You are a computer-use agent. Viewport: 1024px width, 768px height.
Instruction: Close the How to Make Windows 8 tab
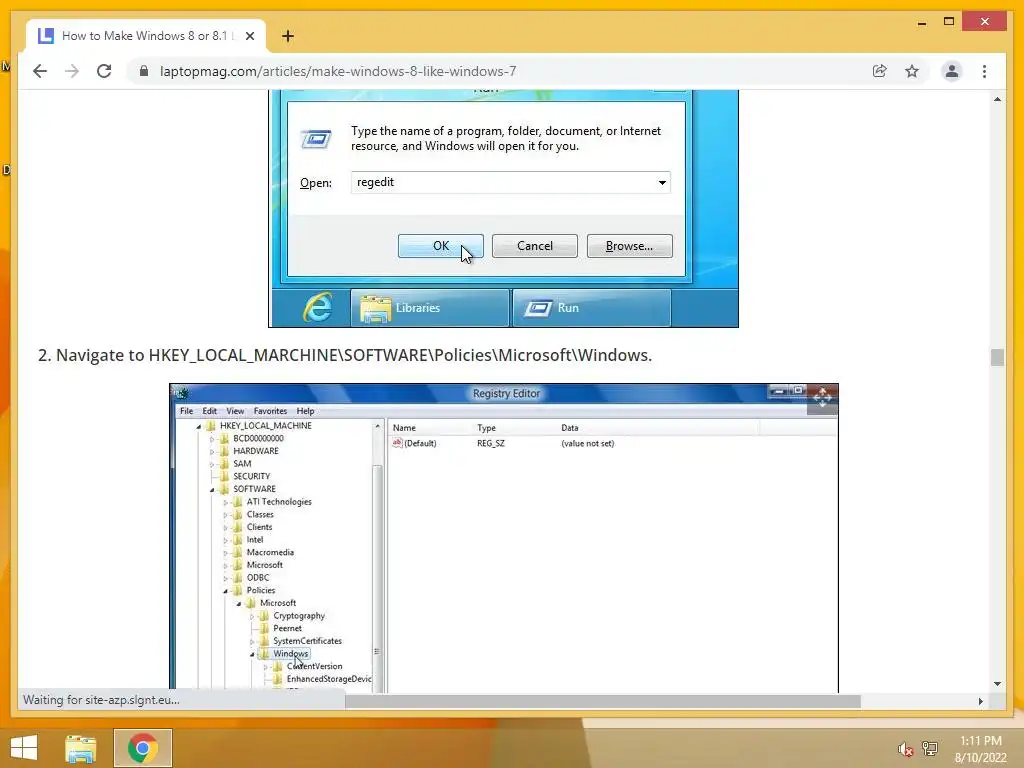249,36
